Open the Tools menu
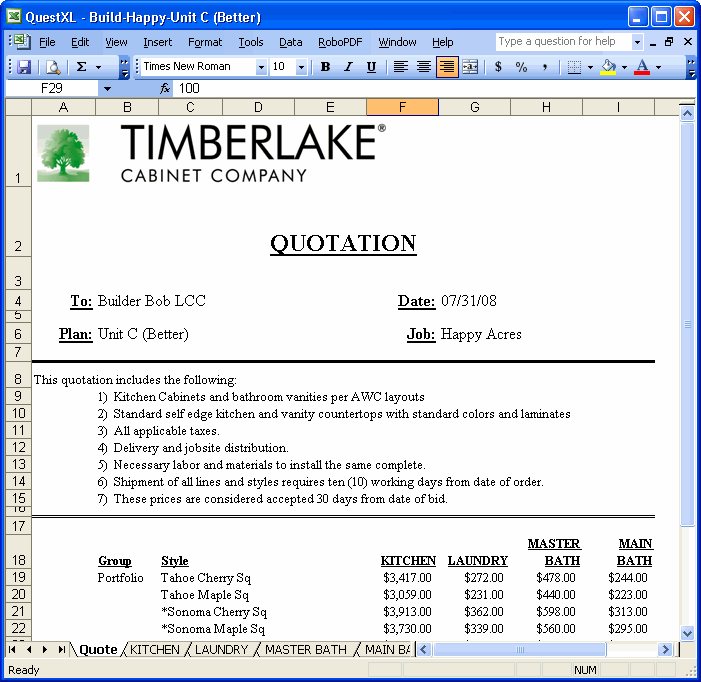The image size is (701, 682). click(x=251, y=42)
